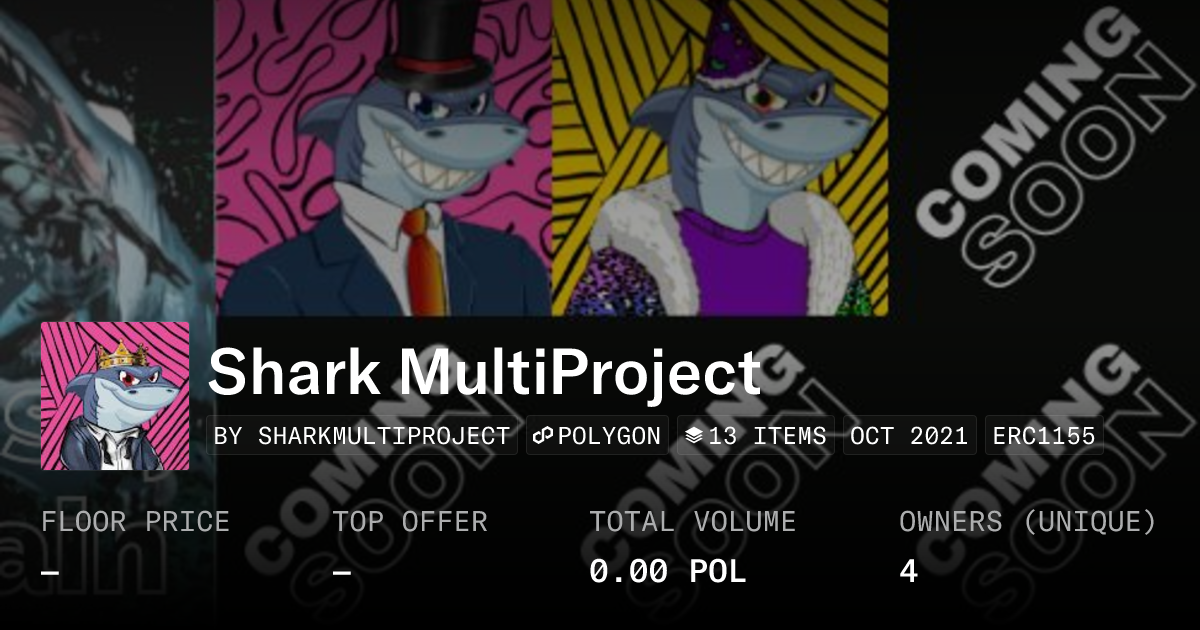Click the ERC1155 token standard badge
1200x630 pixels.
[x=1044, y=436]
